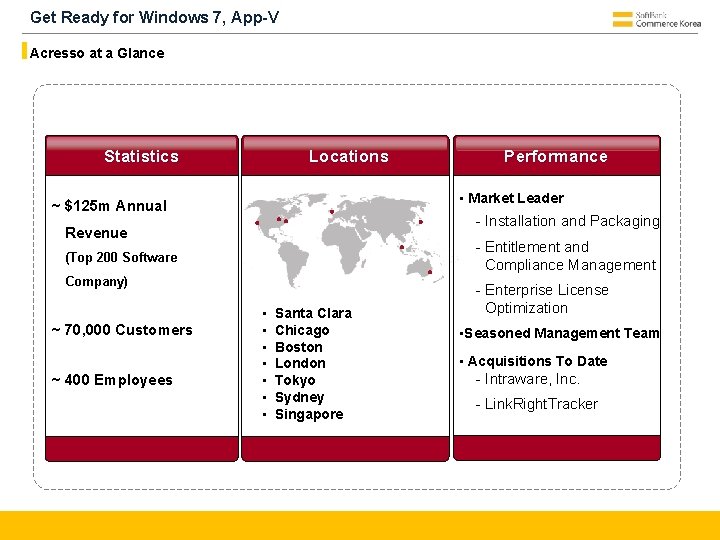Click '- Enterprise License' line
Viewport: 720px width, 540px height.
tap(542, 290)
